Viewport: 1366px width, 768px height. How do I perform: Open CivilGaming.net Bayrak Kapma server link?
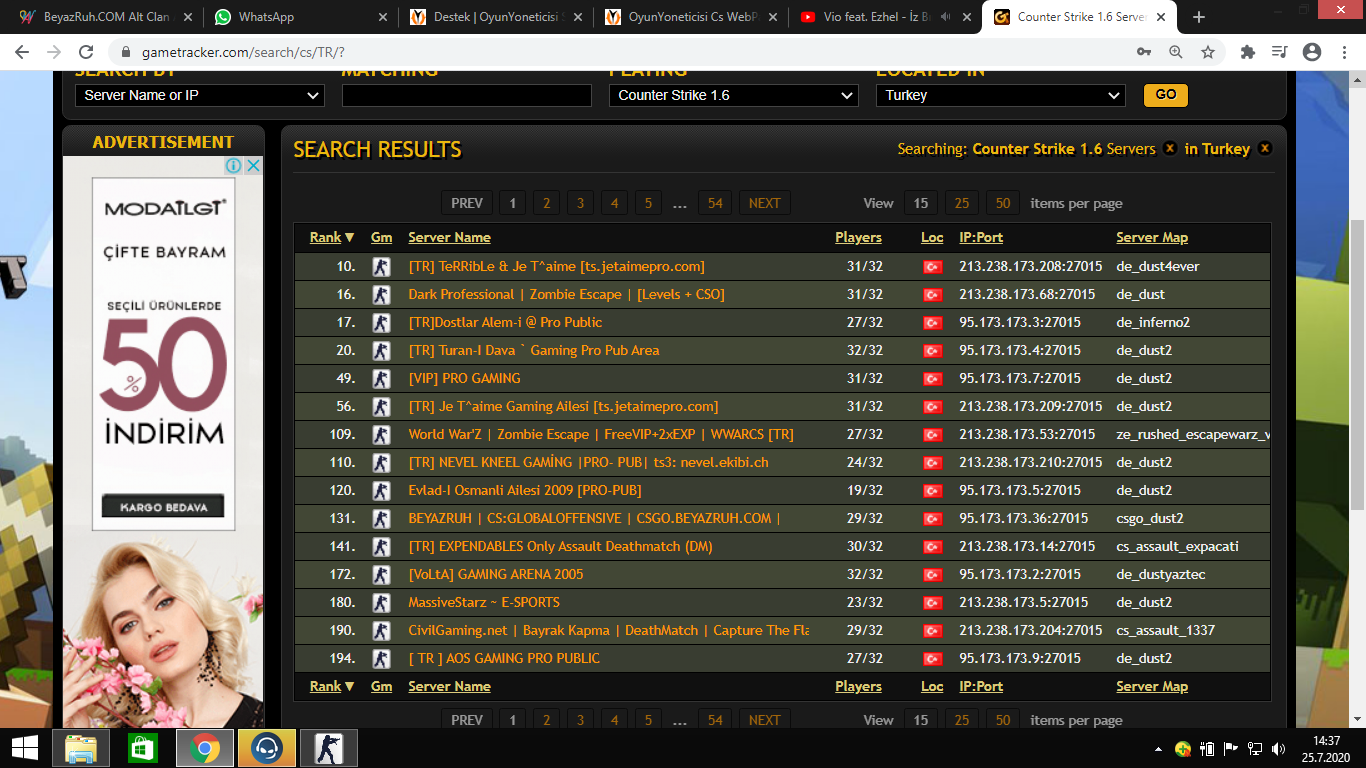pyautogui.click(x=609, y=631)
